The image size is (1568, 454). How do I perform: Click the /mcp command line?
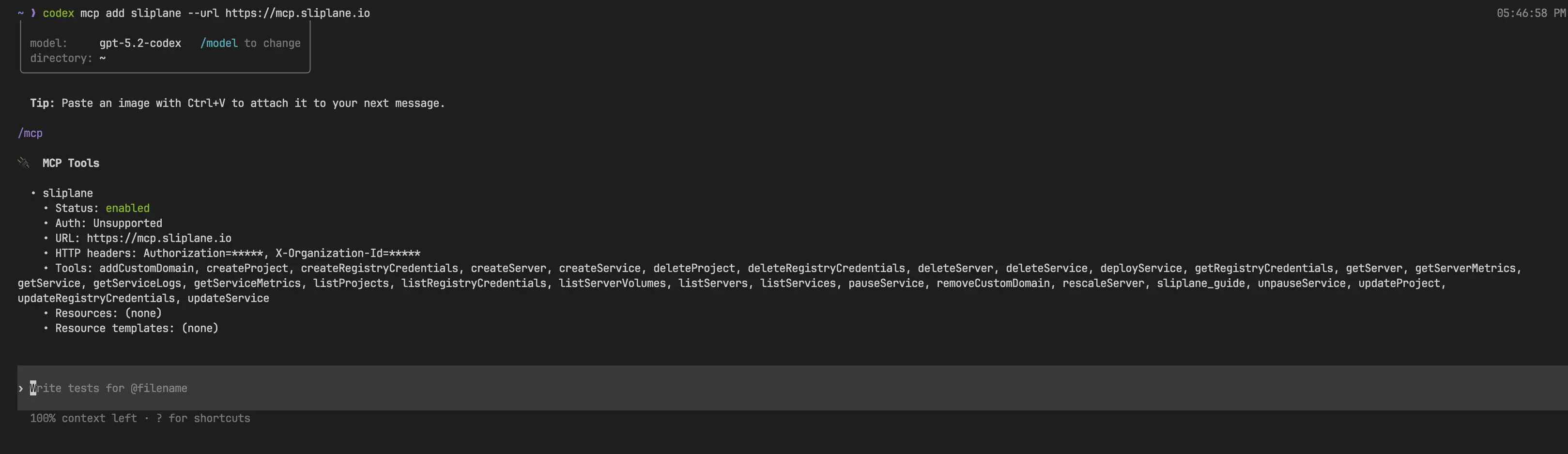pos(30,133)
